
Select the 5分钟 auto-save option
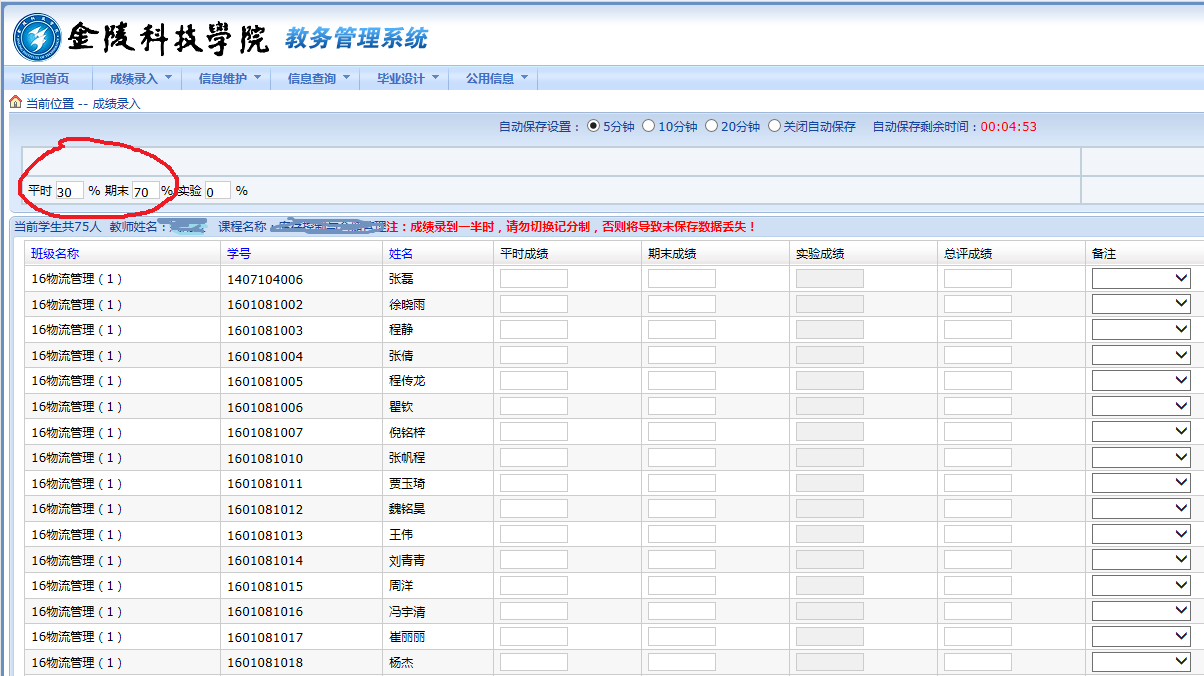coord(593,127)
